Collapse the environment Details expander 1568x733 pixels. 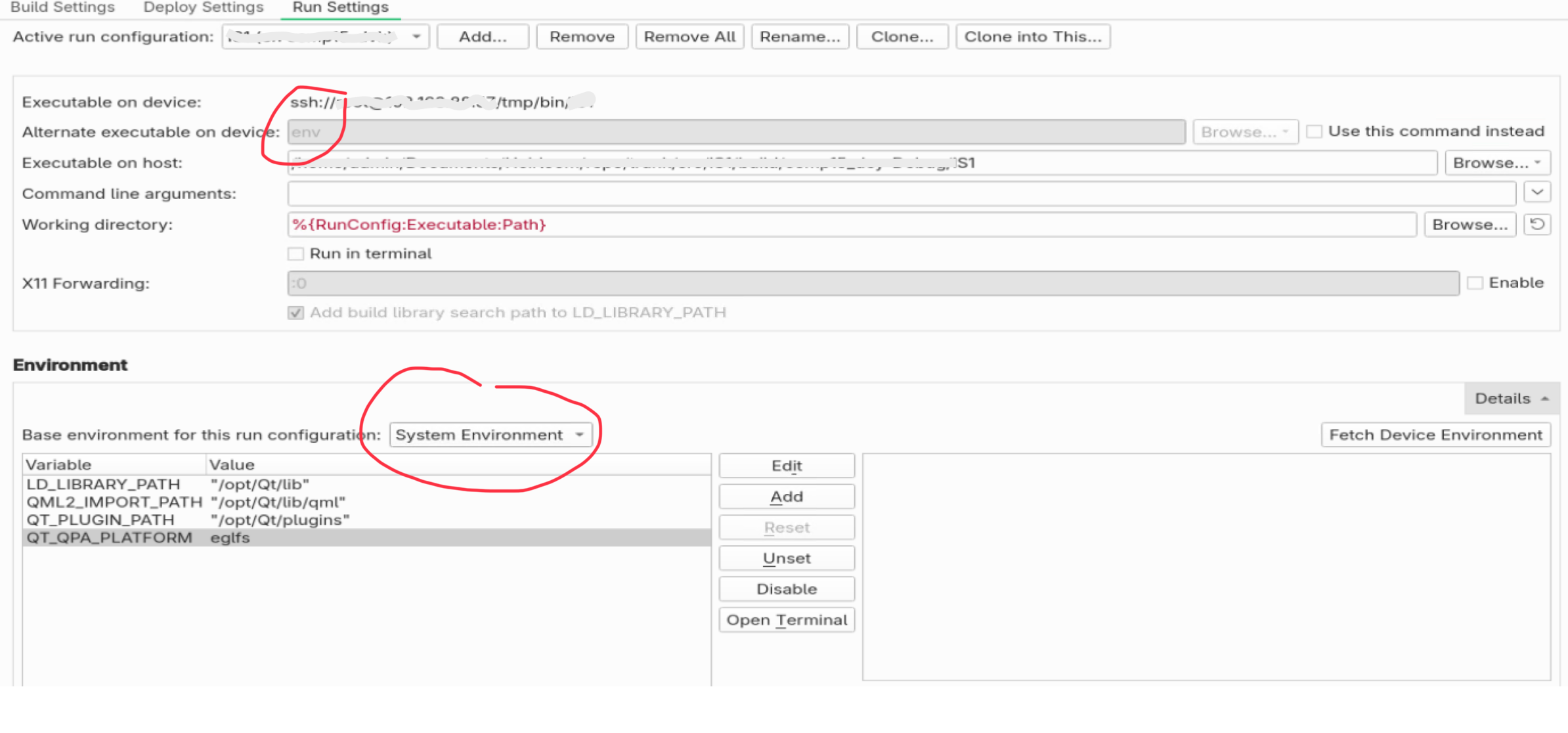click(1511, 399)
